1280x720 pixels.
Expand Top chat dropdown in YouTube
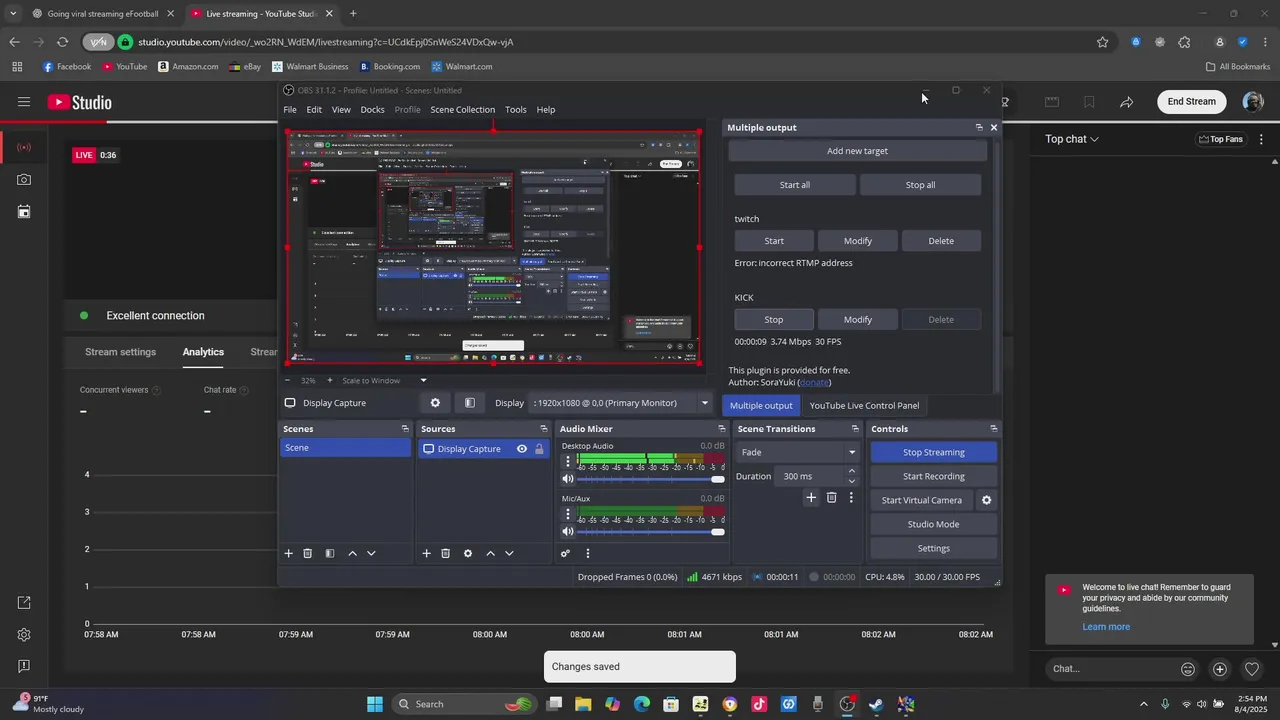click(1072, 139)
